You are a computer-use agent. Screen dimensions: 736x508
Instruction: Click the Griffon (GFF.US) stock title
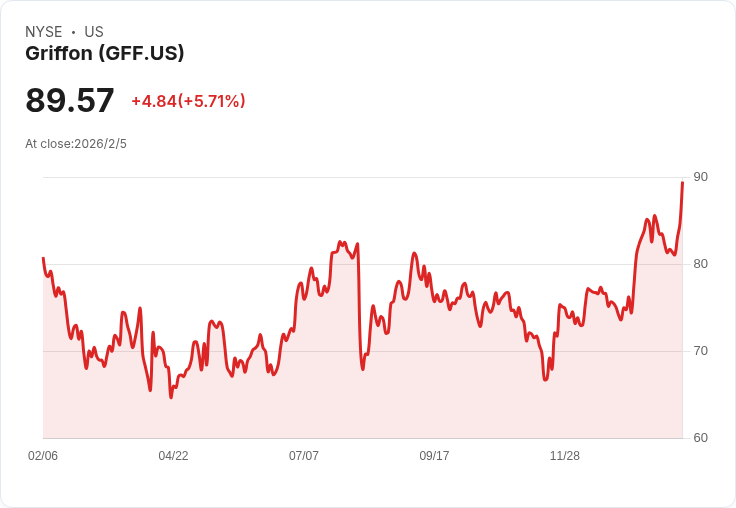click(x=105, y=53)
